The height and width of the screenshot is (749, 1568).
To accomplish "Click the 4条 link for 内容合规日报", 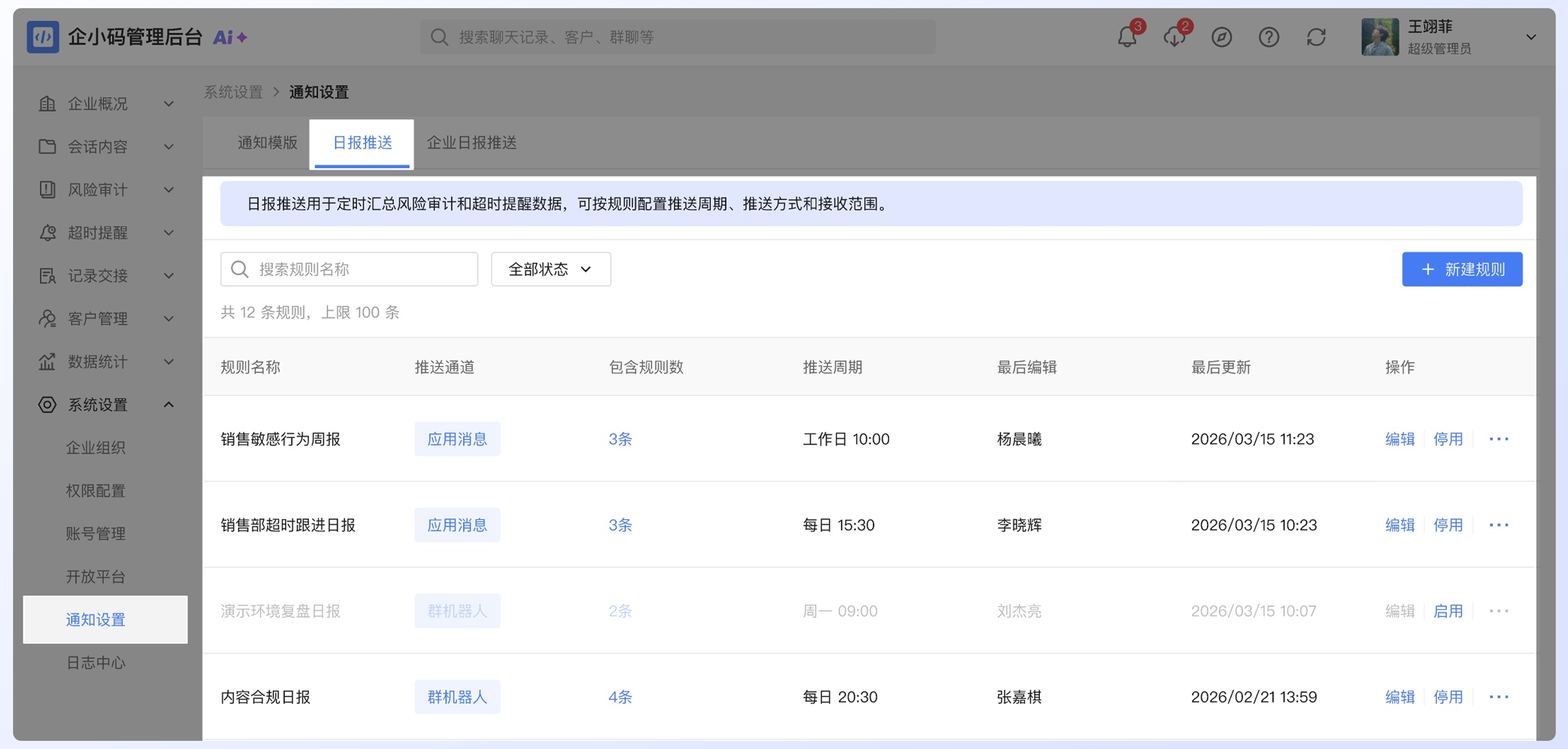I will click(x=620, y=697).
